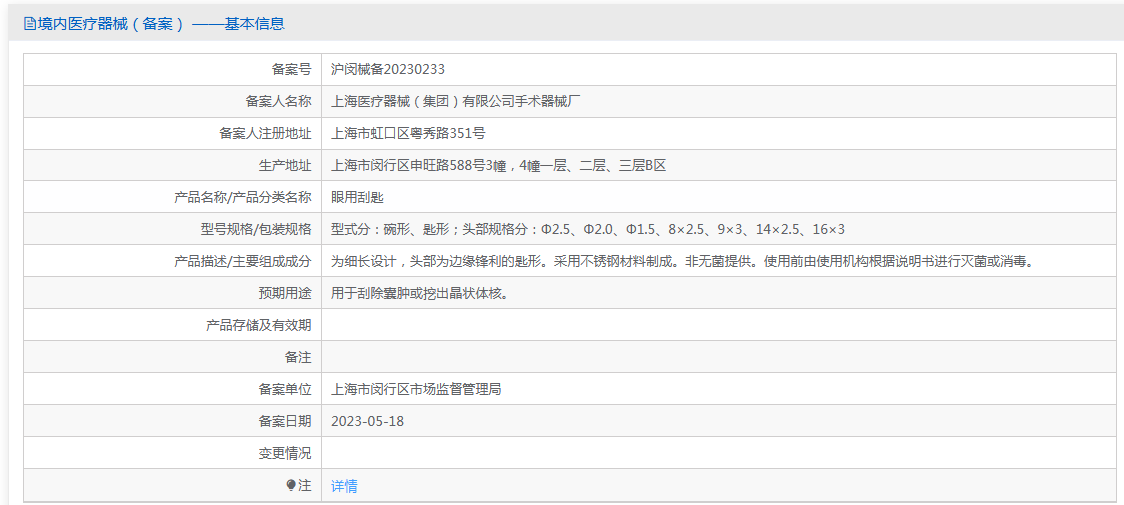Click the 备案人名称 label
The image size is (1124, 505).
pyautogui.click(x=278, y=101)
